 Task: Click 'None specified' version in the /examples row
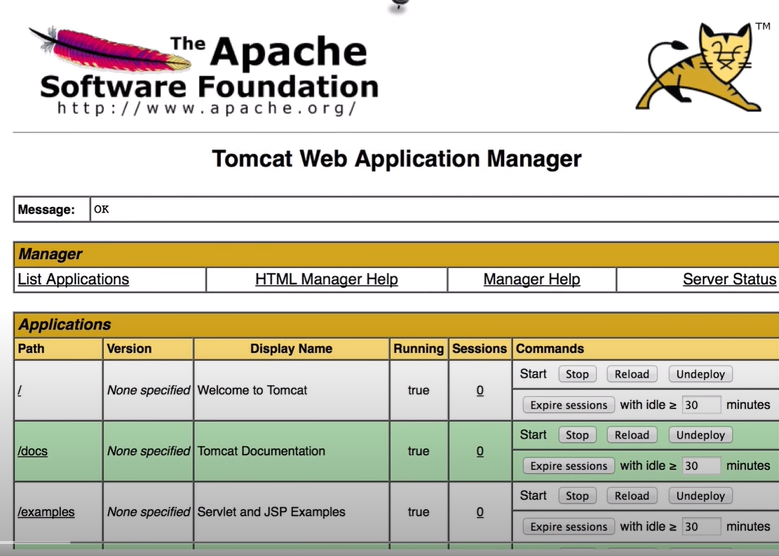(x=149, y=512)
